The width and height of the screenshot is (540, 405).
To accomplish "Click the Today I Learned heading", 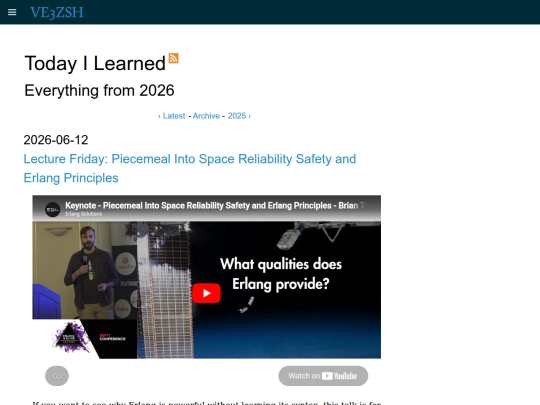I will tap(95, 63).
